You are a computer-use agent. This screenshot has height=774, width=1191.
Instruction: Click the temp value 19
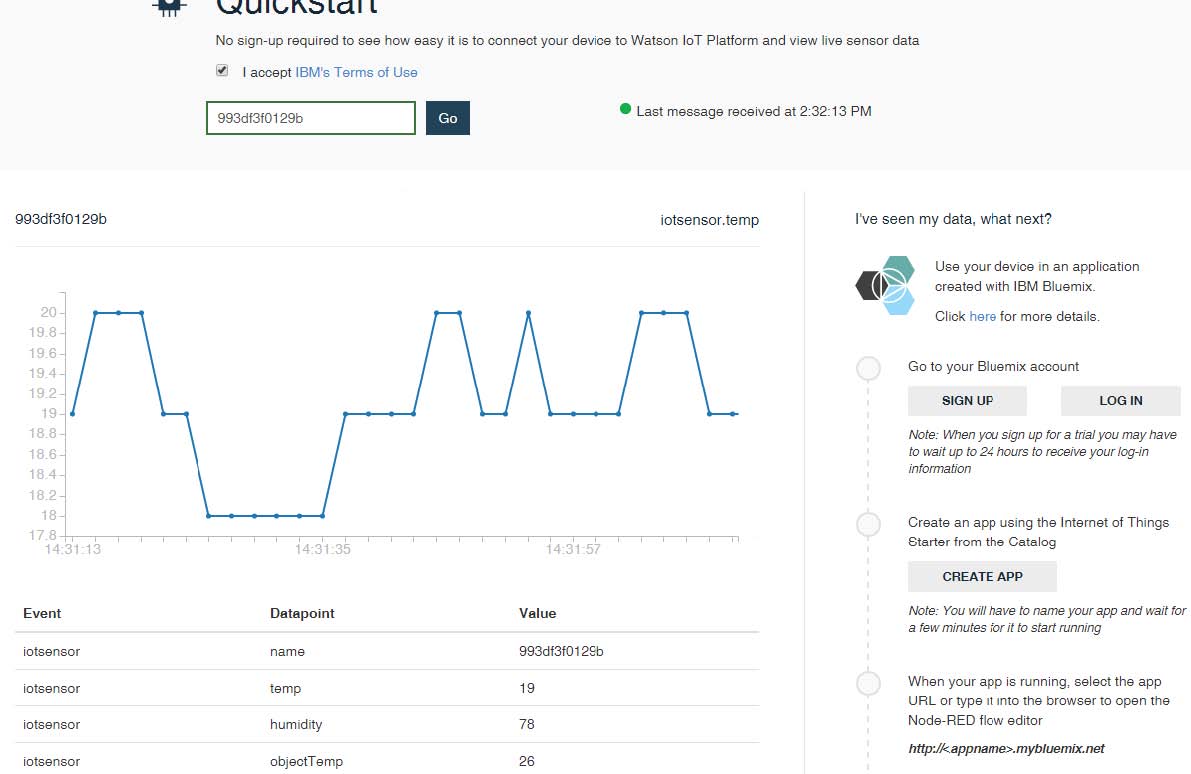(526, 688)
